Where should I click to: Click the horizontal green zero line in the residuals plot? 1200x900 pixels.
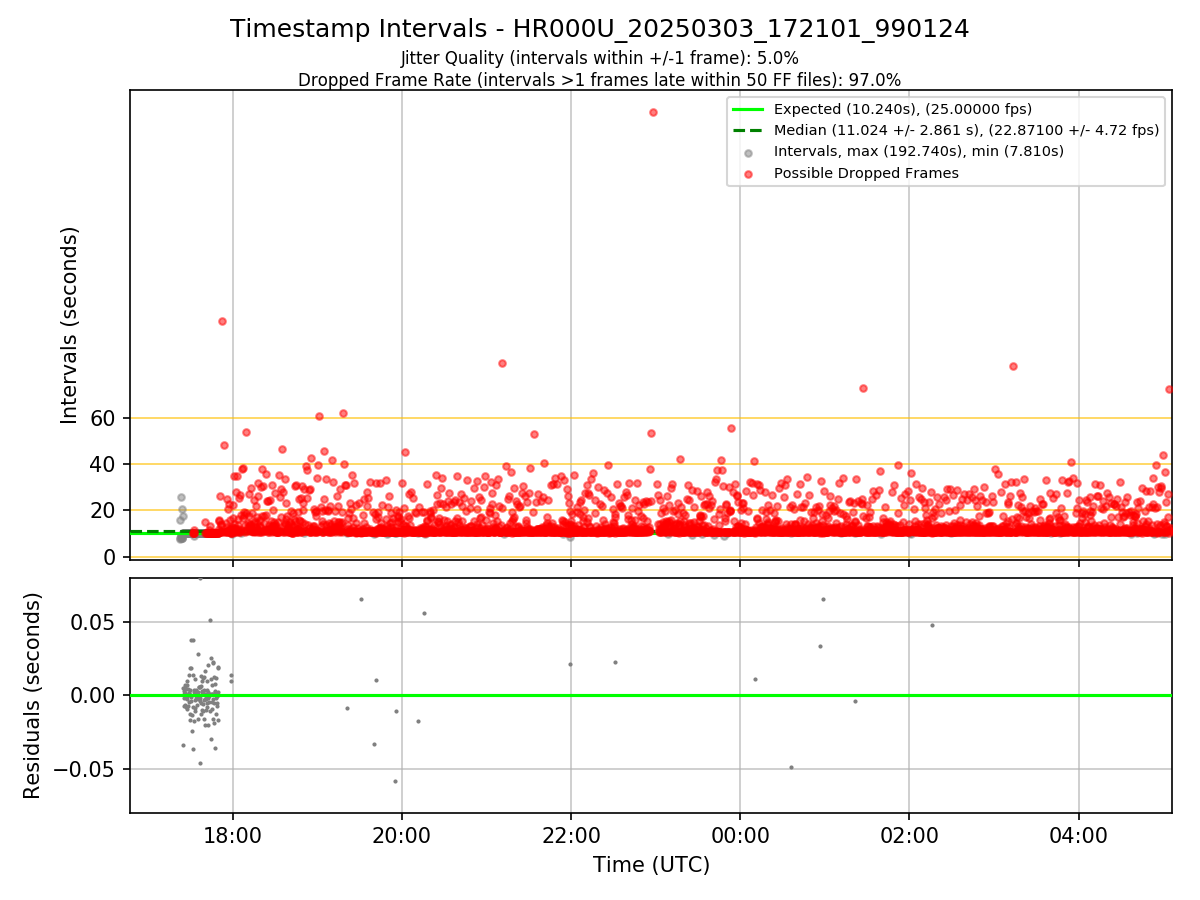[x=651, y=695]
